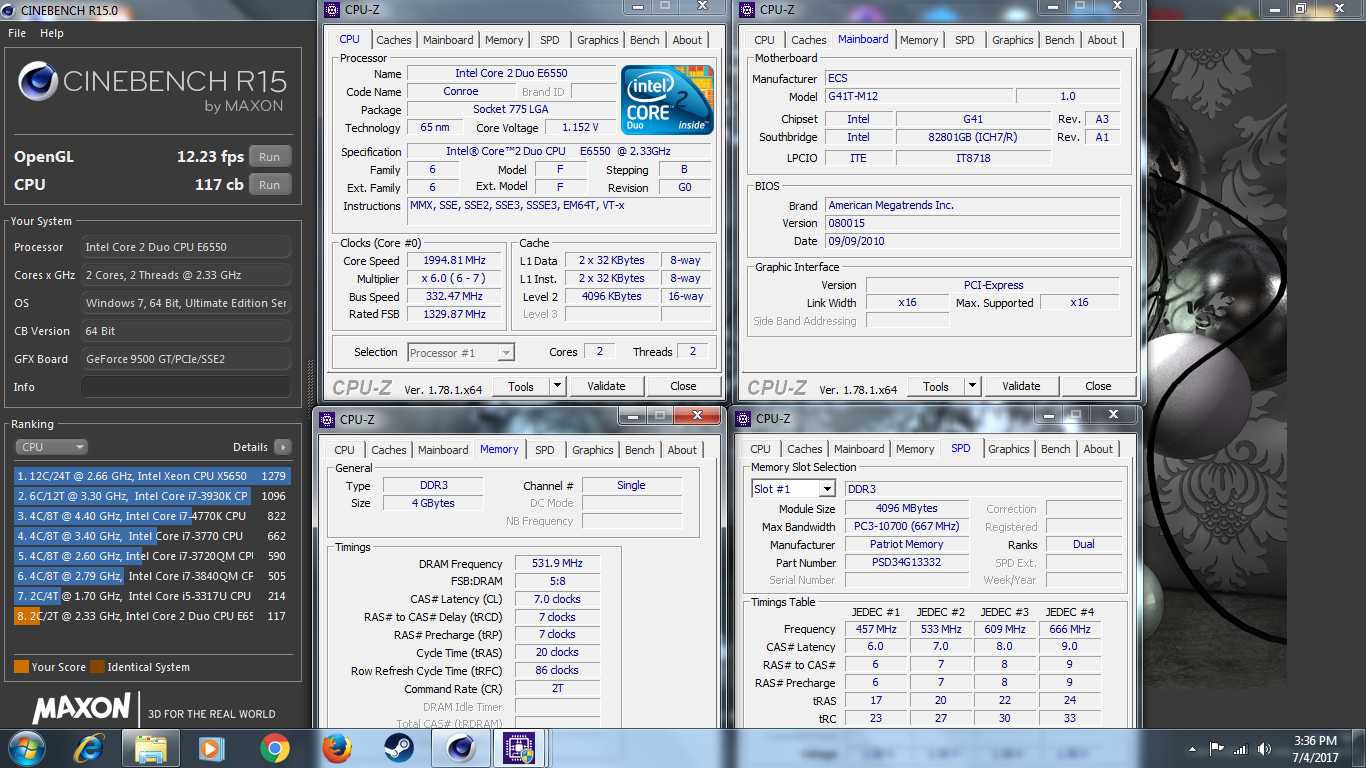Screen dimensions: 1366x768
Task: Click mainboard Model G41T-M12
Action: click(918, 96)
